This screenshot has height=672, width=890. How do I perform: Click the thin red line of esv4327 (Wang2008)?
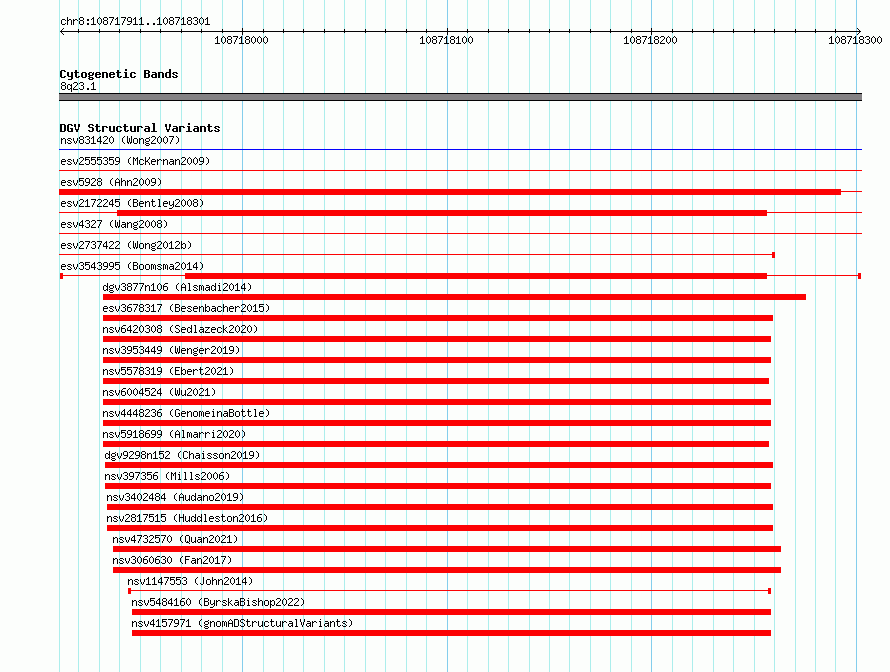click(x=460, y=233)
